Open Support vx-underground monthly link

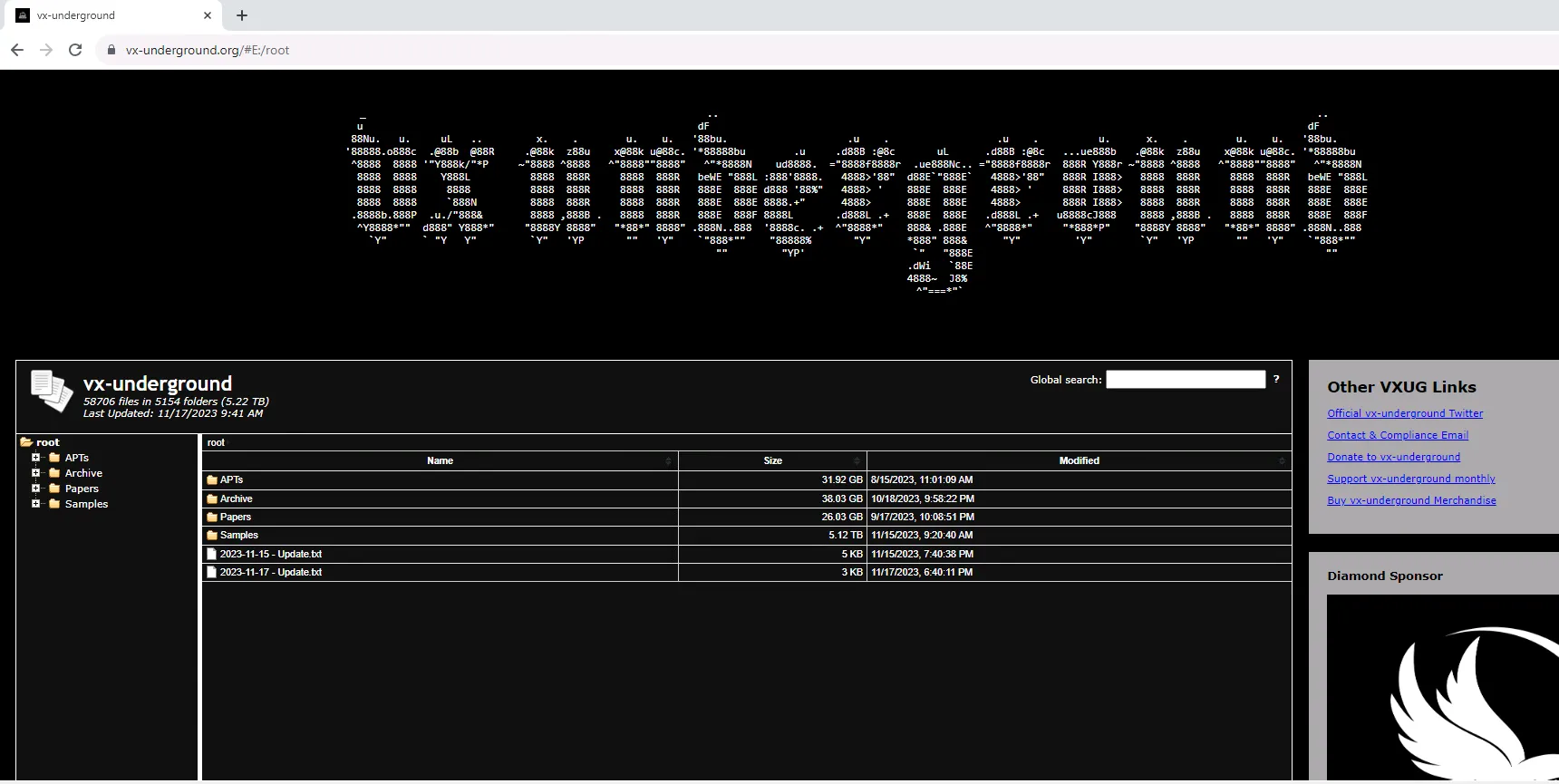(x=1411, y=479)
